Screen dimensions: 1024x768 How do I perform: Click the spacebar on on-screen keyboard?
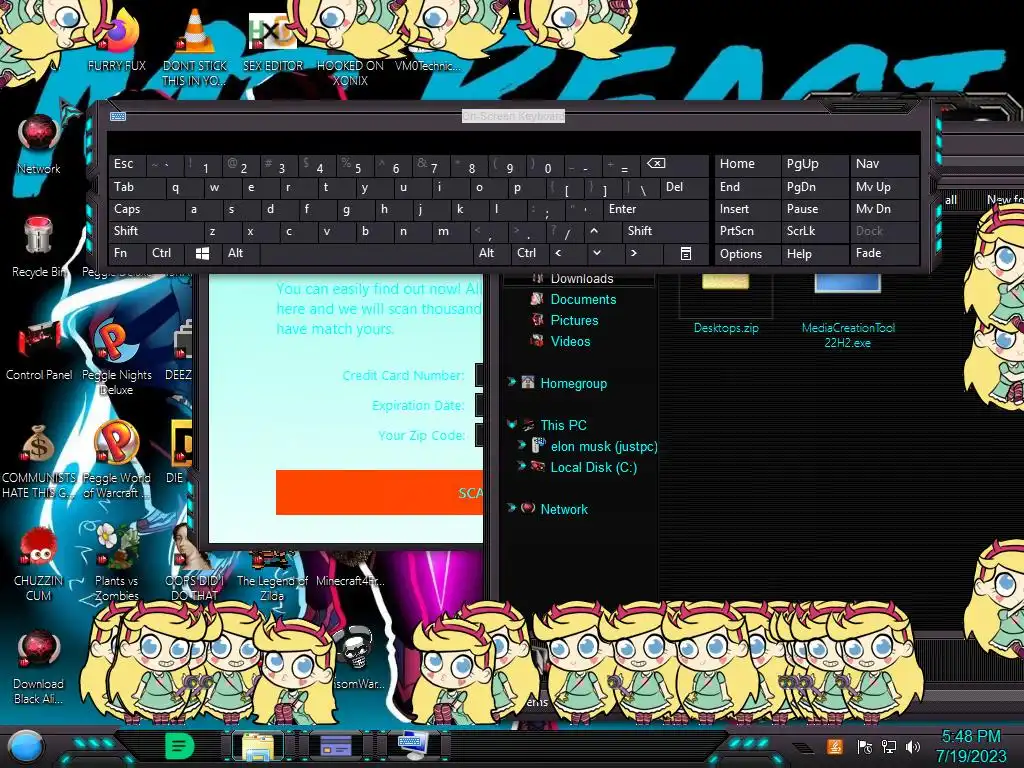366,253
